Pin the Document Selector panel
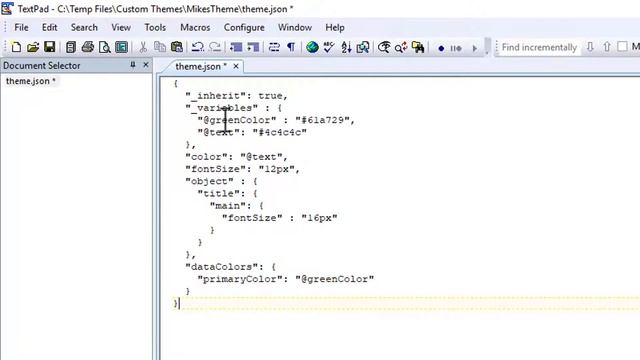The width and height of the screenshot is (640, 360). 133,65
